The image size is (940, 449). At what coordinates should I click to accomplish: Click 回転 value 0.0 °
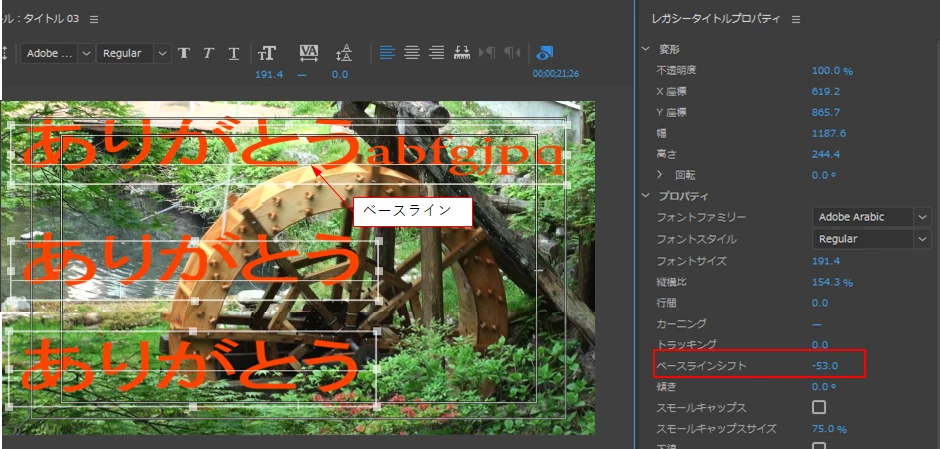824,175
